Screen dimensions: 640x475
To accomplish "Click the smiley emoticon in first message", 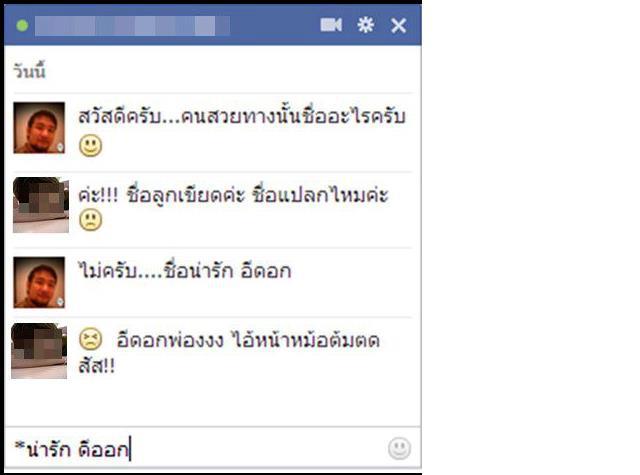I will tap(90, 146).
